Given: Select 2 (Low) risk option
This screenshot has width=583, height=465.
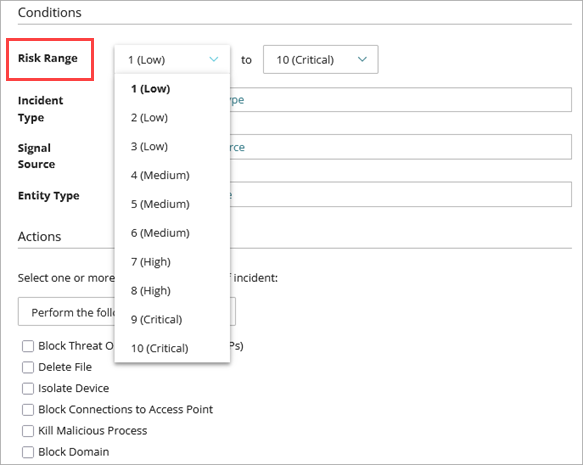Looking at the screenshot, I should tap(172, 118).
